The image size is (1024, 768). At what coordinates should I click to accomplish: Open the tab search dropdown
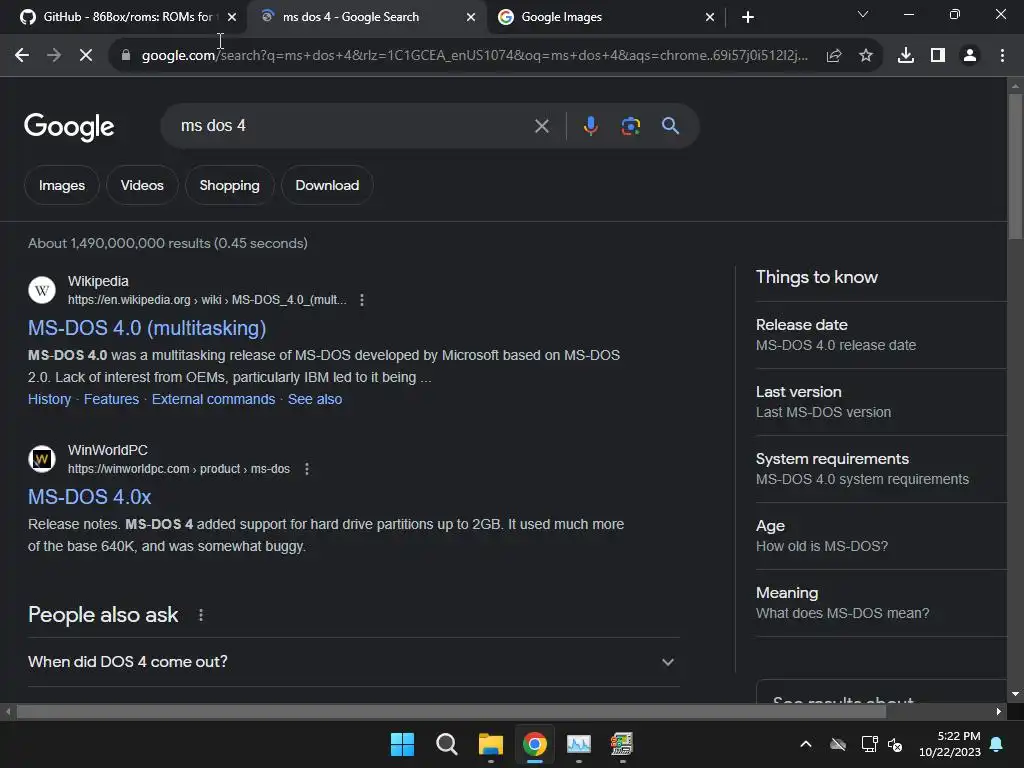[863, 14]
